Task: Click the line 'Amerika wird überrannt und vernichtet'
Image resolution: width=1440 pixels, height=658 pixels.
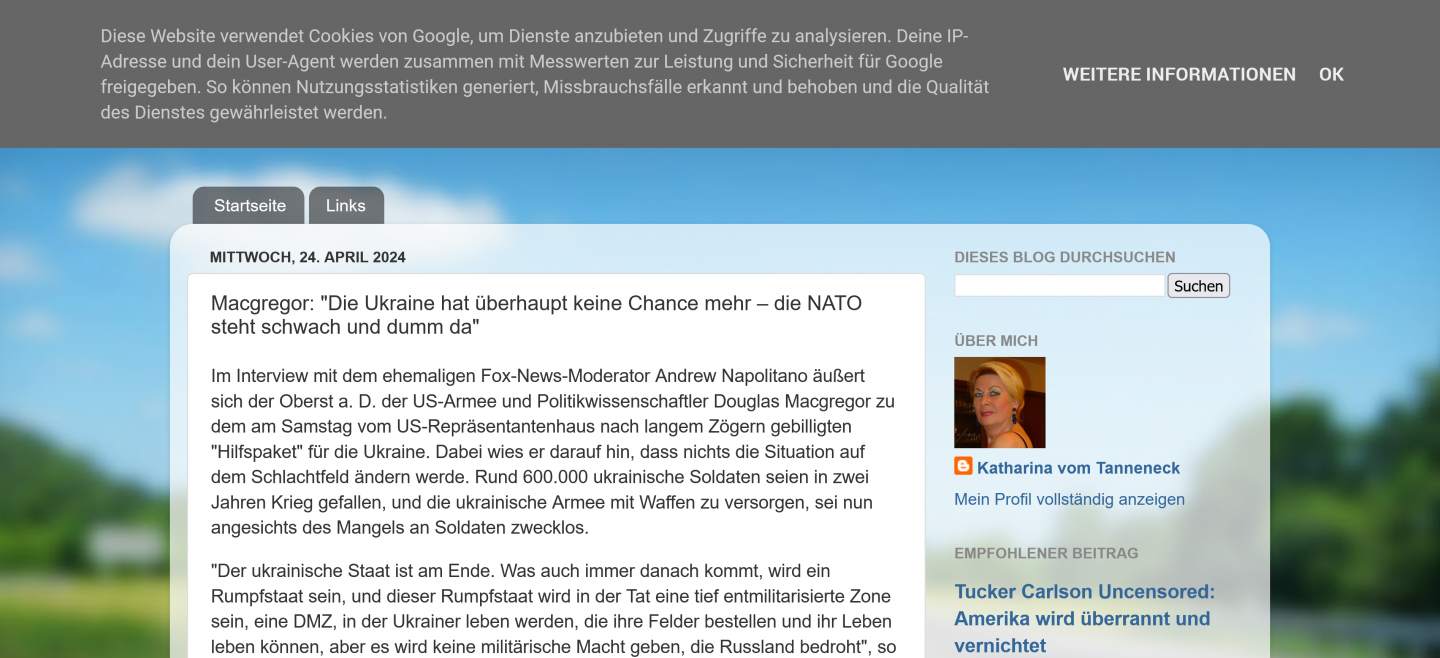Action: click(1082, 618)
